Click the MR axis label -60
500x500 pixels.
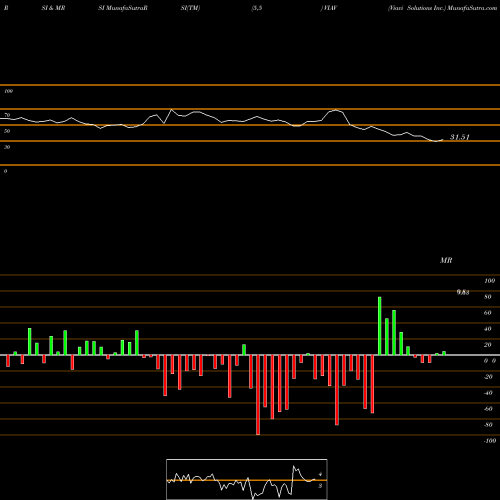(x=488, y=409)
